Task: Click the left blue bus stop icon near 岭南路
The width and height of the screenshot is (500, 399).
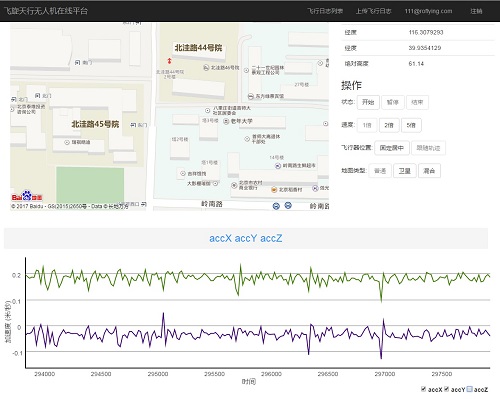Action: pyautogui.click(x=276, y=206)
